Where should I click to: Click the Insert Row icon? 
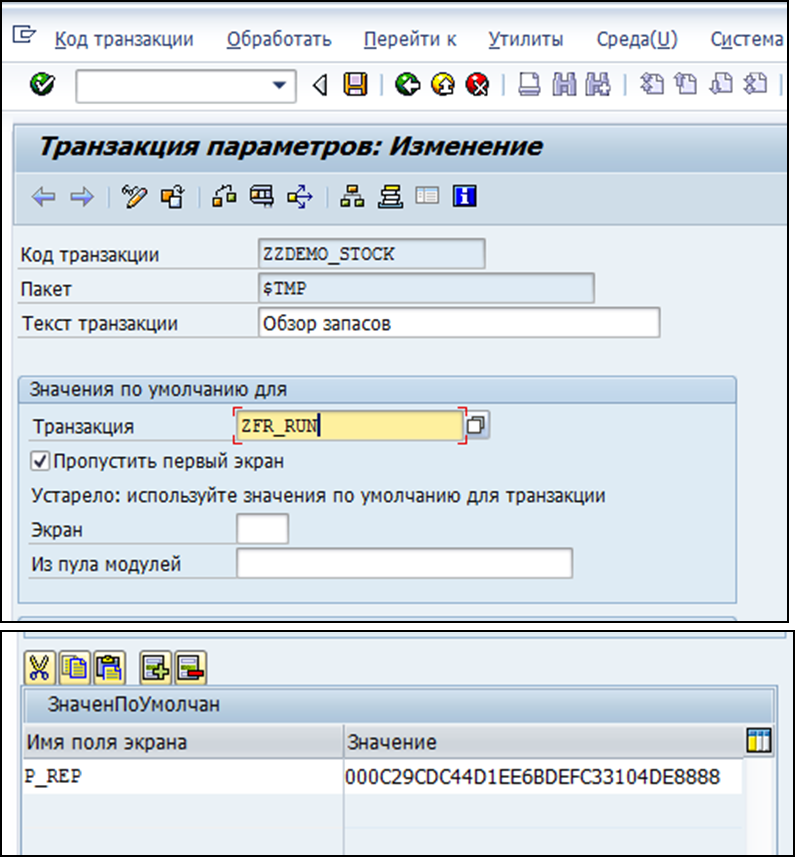click(153, 665)
